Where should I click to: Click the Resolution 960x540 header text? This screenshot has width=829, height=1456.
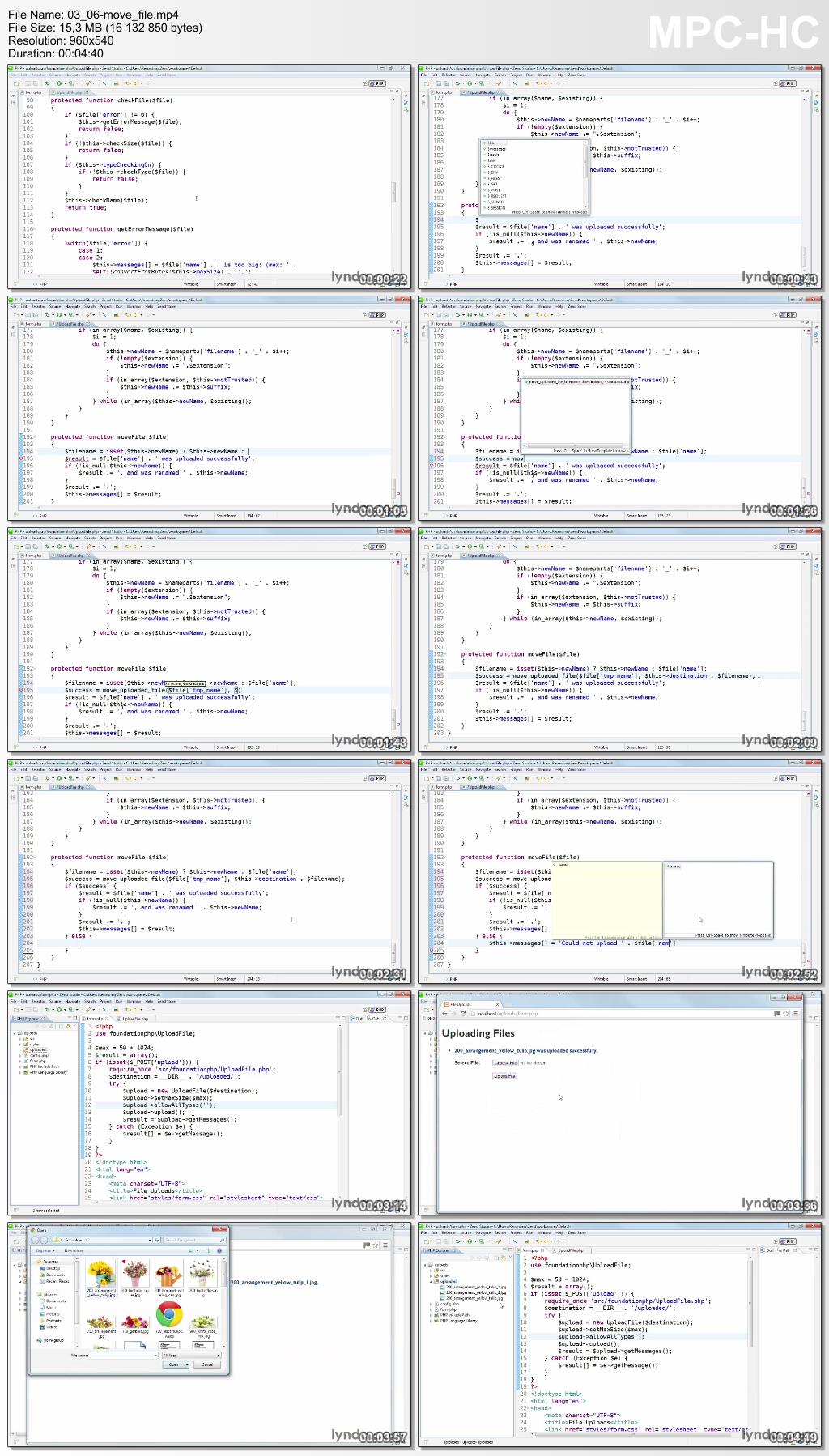click(x=61, y=40)
